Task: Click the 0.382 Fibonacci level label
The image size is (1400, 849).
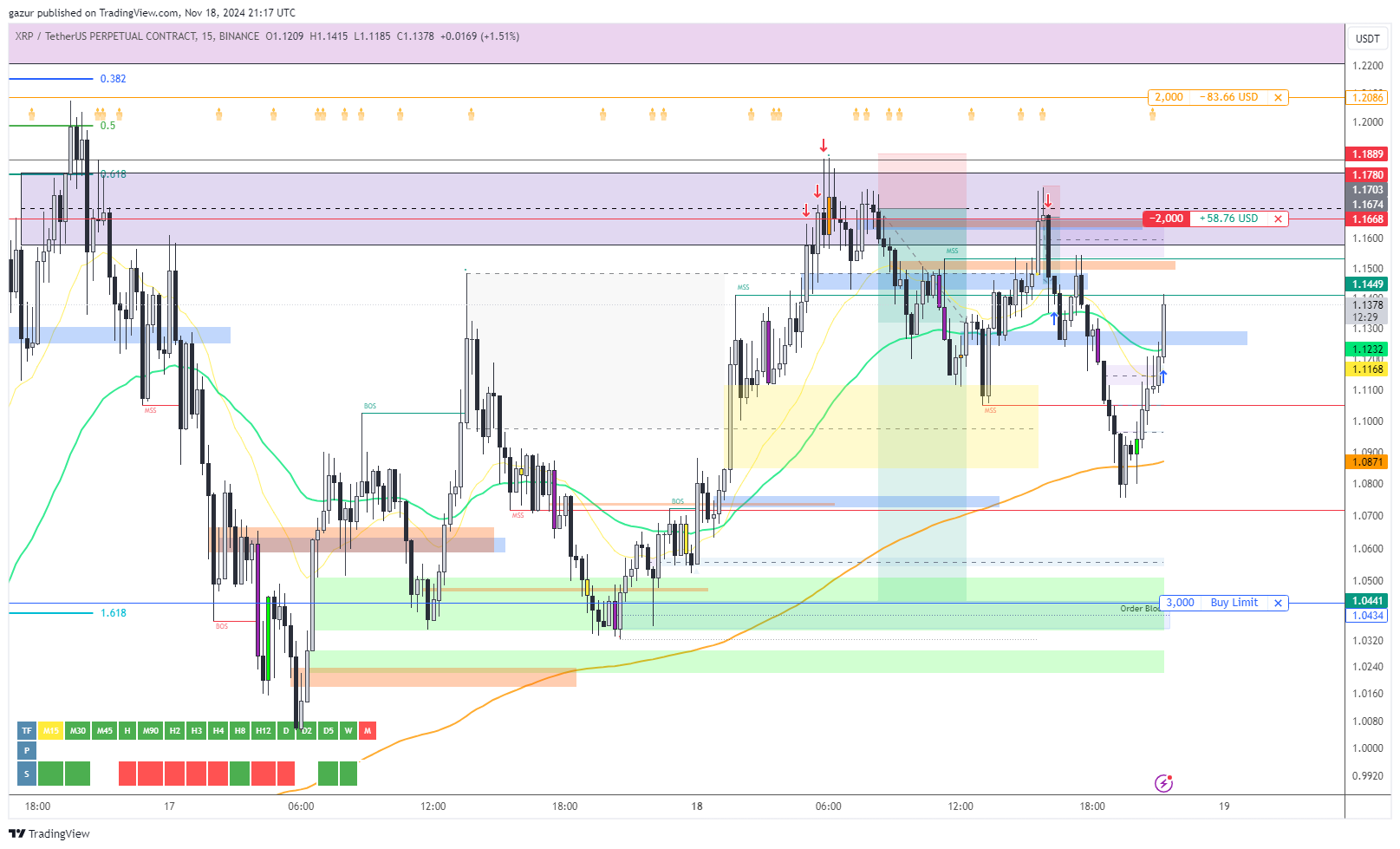Action: (x=113, y=79)
